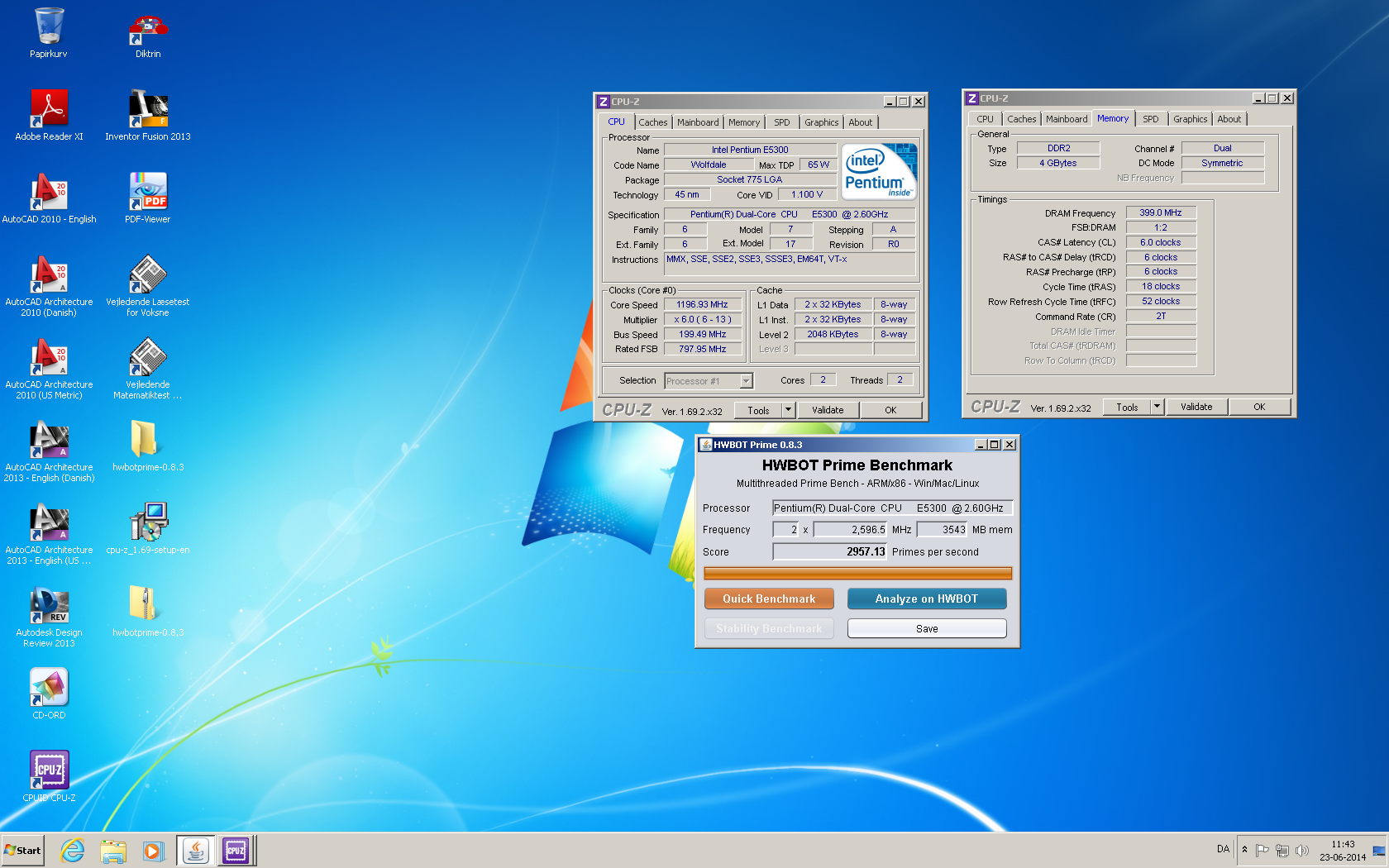Switch to the Java HWBOT taskbar item
Screen dimensions: 1389x868
click(196, 851)
